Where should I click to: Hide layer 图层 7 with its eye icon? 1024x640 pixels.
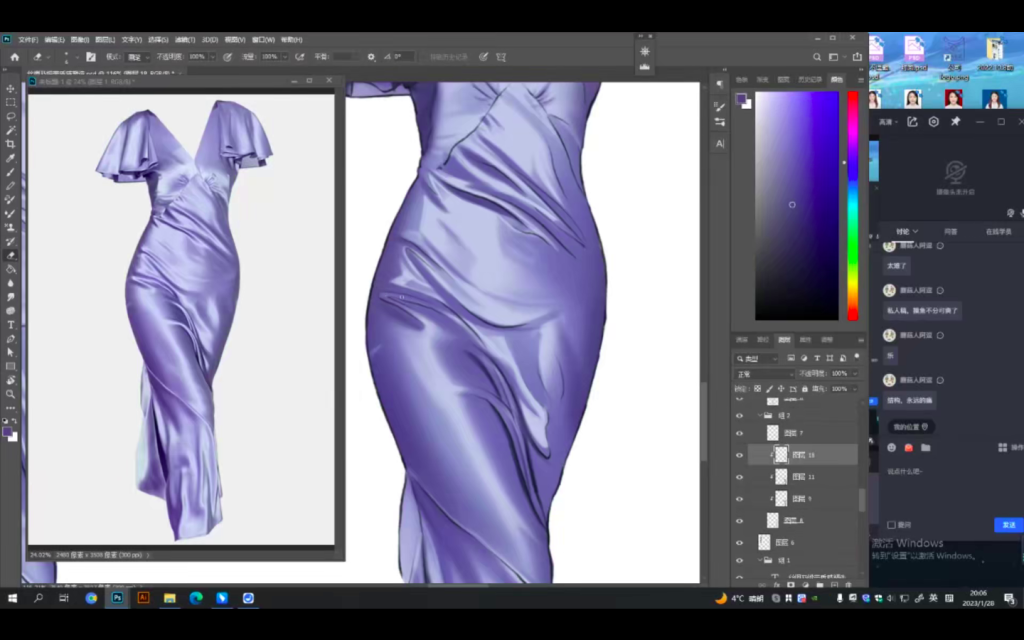click(x=740, y=433)
